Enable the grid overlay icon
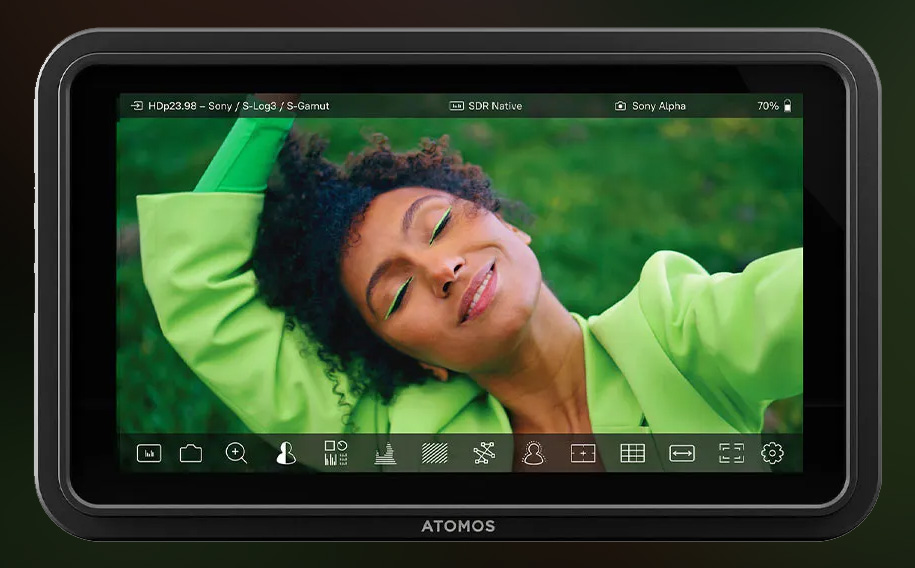This screenshot has height=568, width=915. [633, 453]
